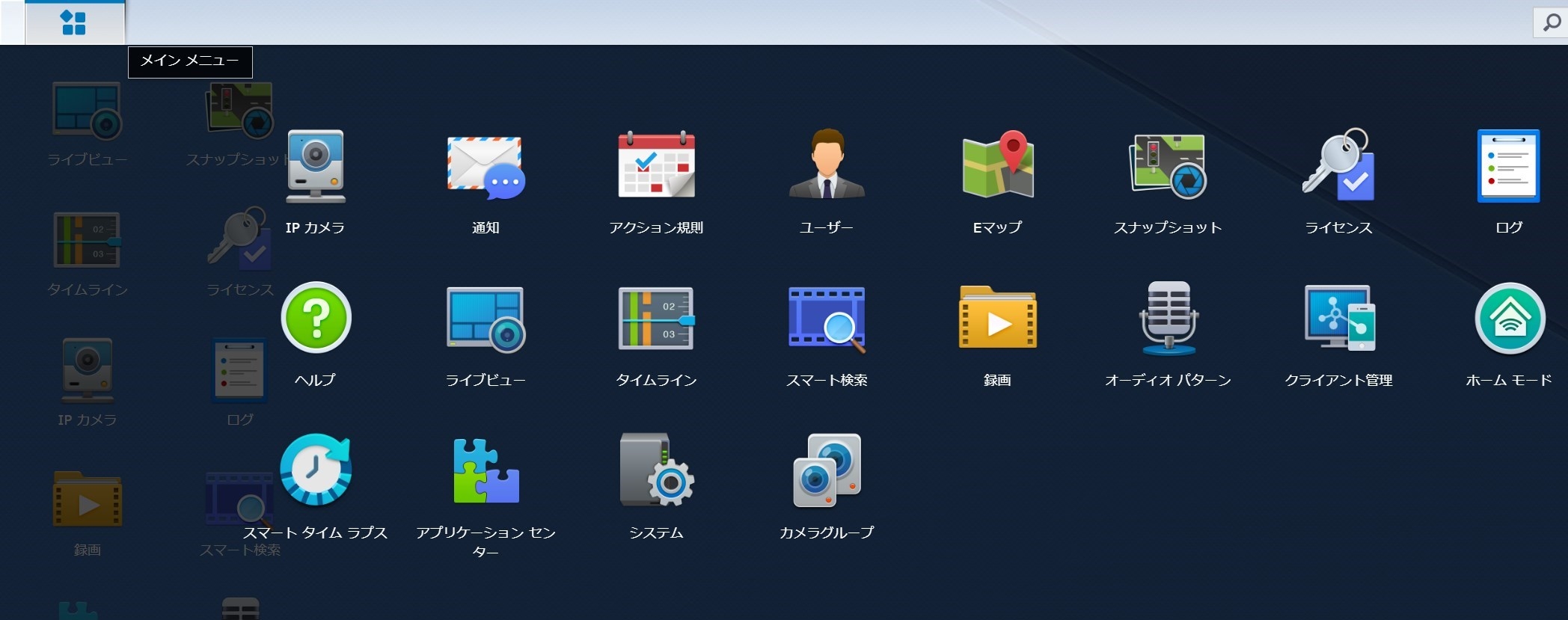The image size is (1568, 620).
Task: Open the IP カメラ app in main menu
Action: [315, 168]
